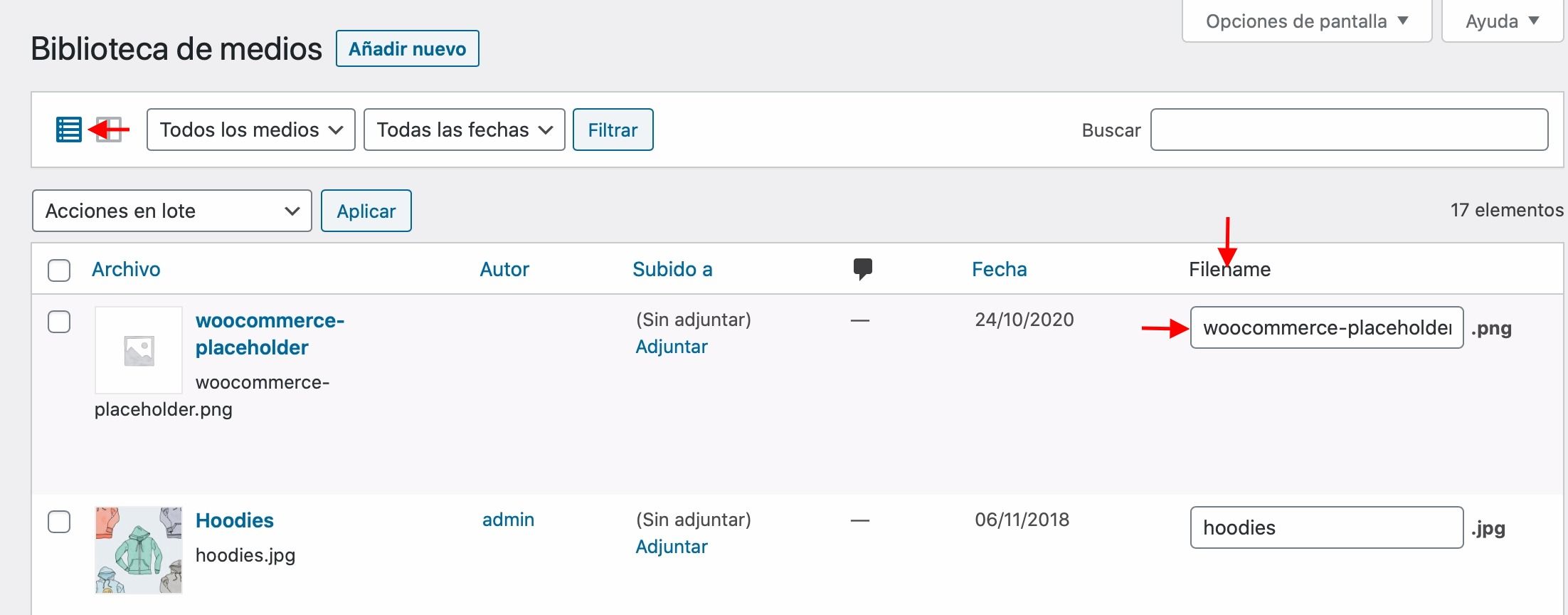Screen dimensions: 1568x615
Task: Expand the 'Acciones en lote' dropdown
Action: click(172, 211)
